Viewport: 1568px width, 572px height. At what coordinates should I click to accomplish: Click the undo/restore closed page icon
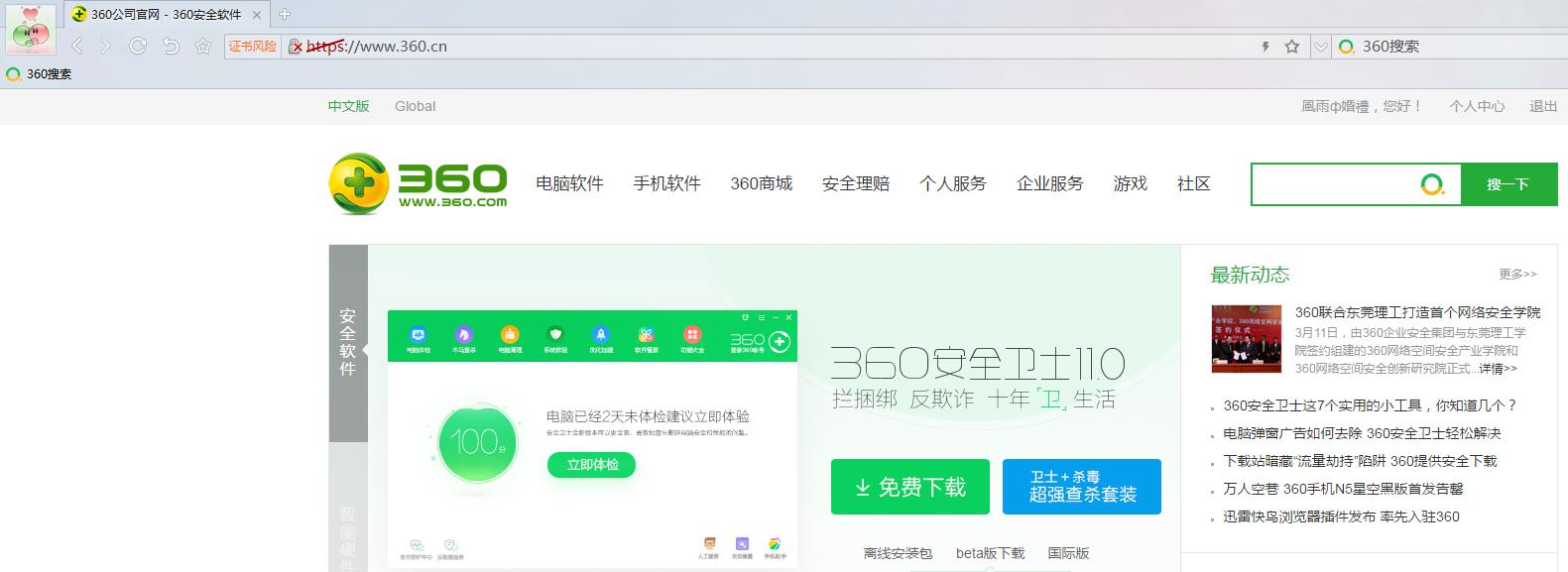click(x=171, y=47)
